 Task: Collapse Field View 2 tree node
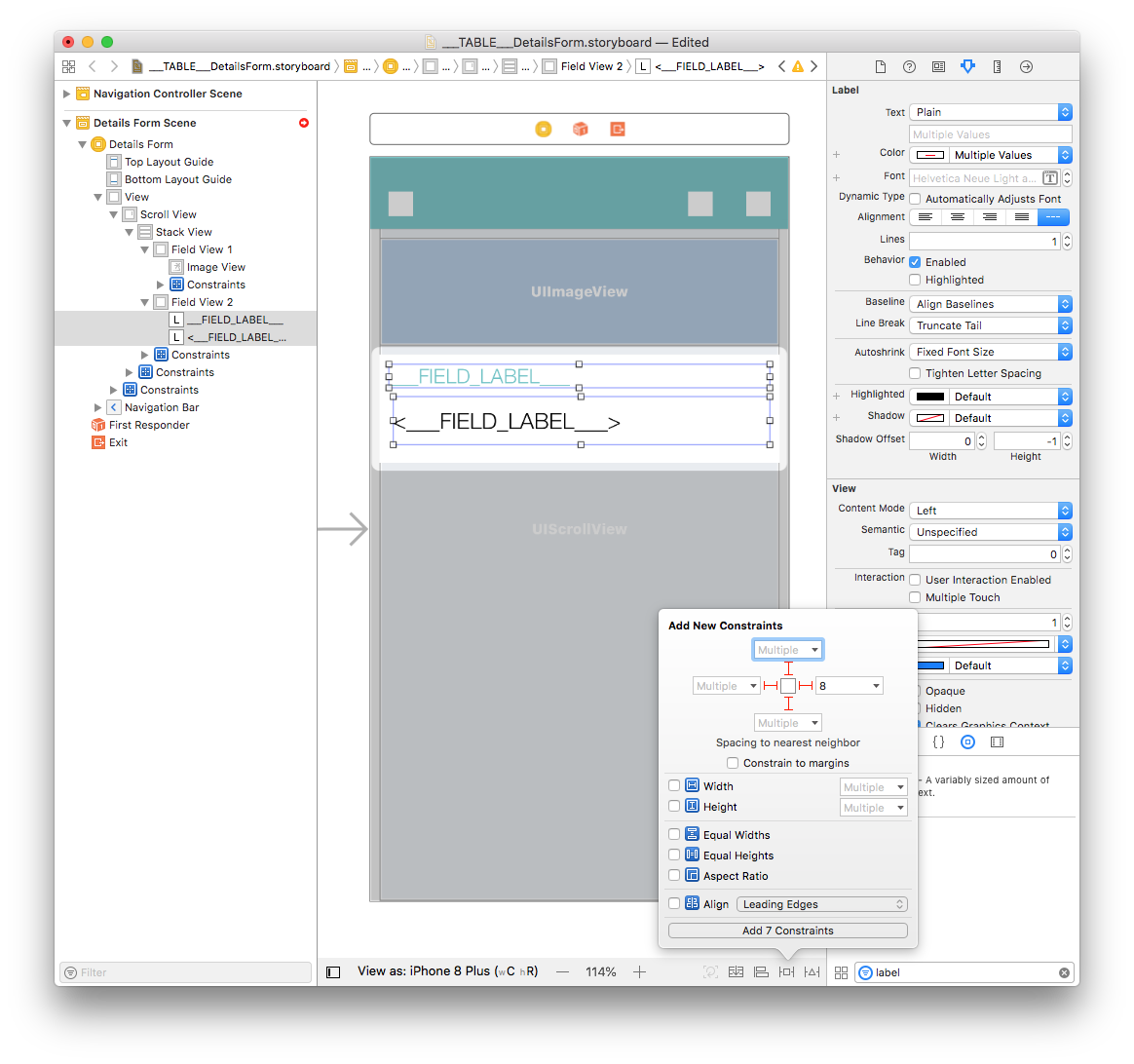point(144,302)
